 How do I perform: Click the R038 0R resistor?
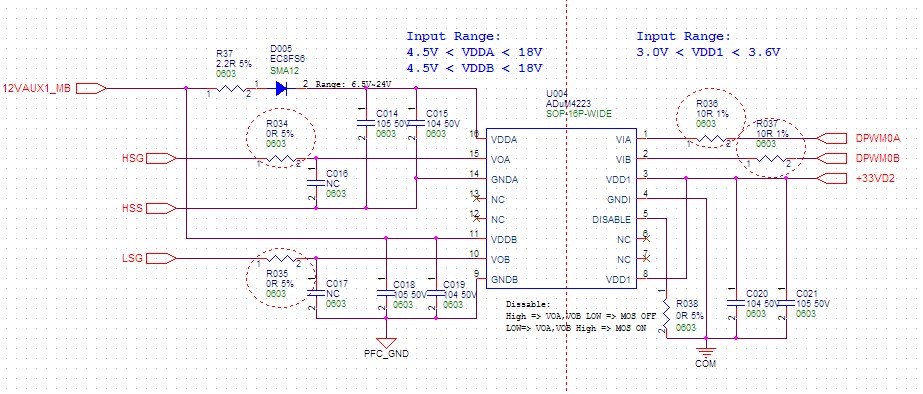click(666, 312)
